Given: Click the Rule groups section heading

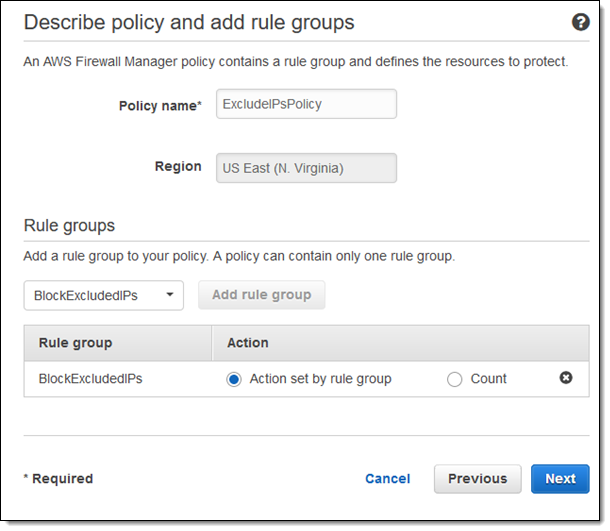Looking at the screenshot, I should 69,226.
